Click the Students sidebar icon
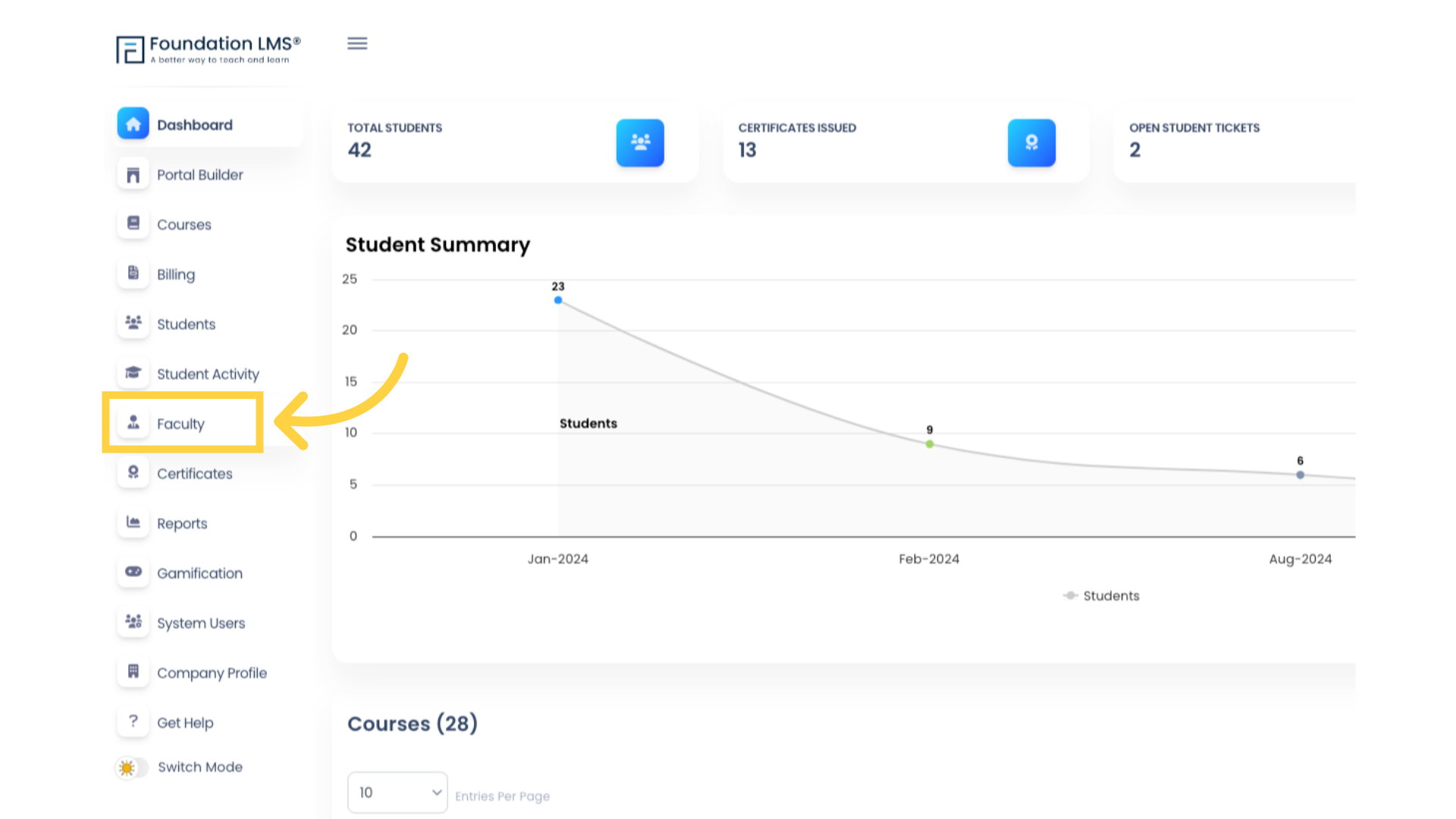The image size is (1456, 819). click(133, 322)
